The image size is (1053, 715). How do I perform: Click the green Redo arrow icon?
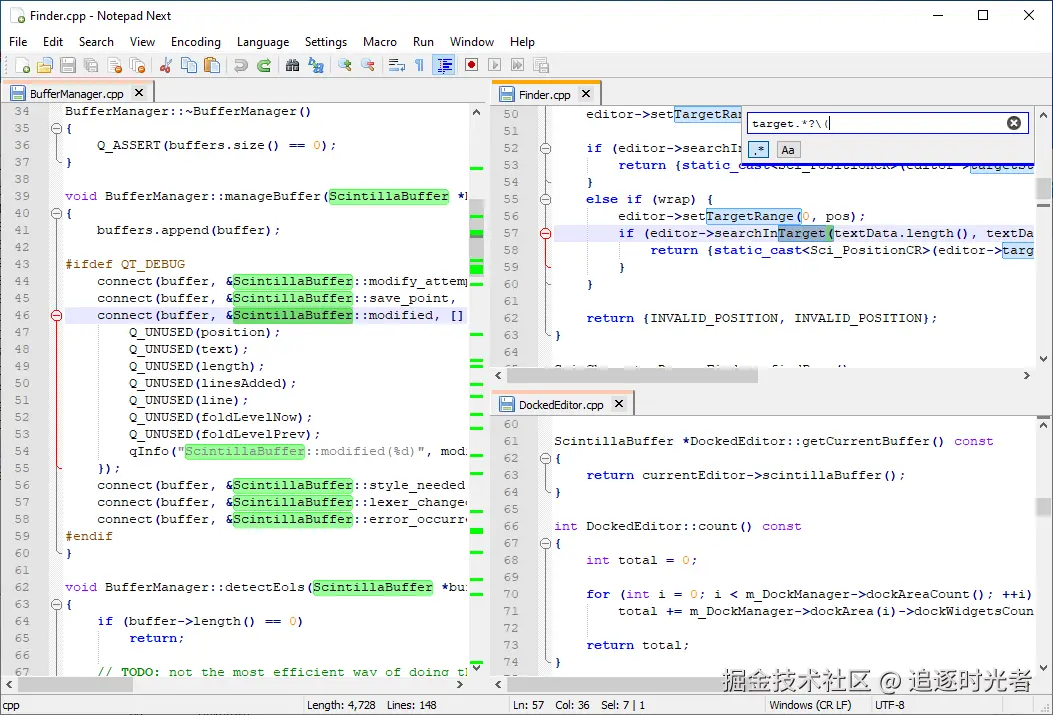264,65
